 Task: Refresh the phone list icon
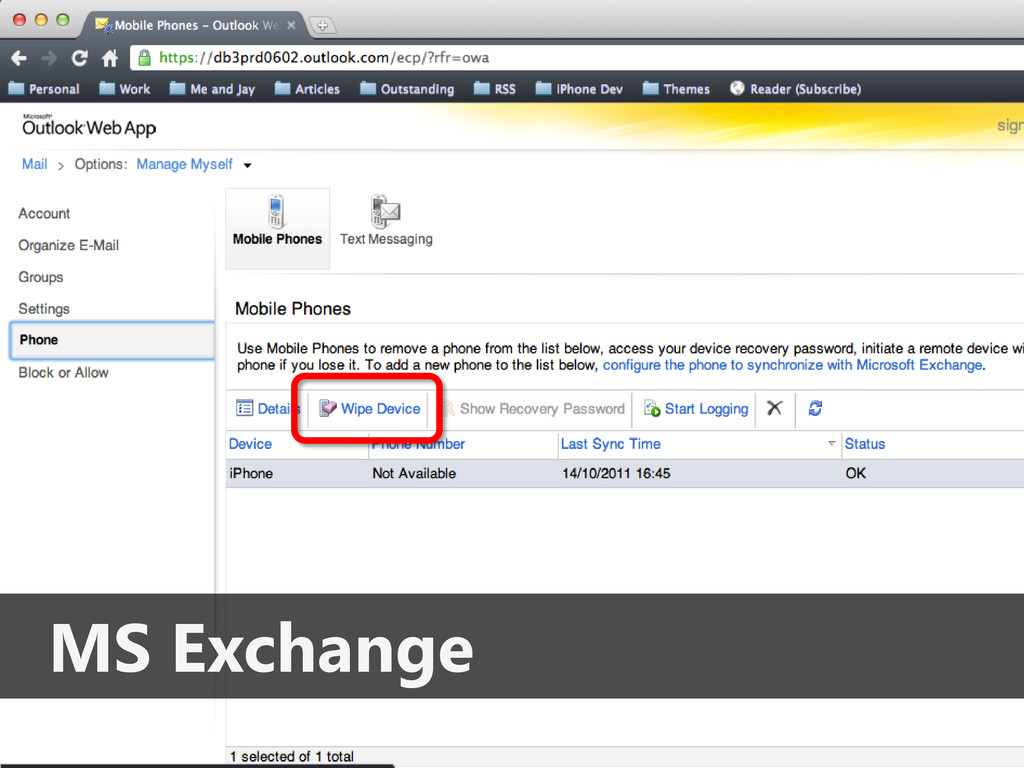[815, 408]
